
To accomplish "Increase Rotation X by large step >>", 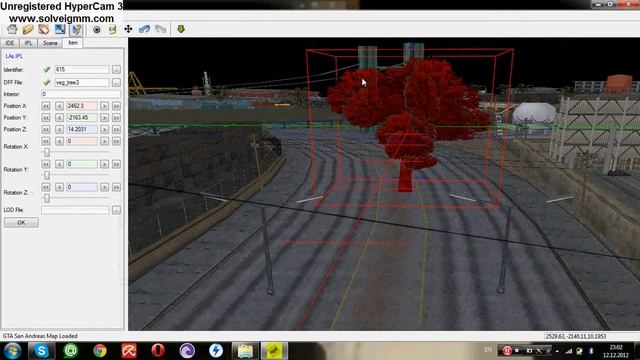I will 116,142.
